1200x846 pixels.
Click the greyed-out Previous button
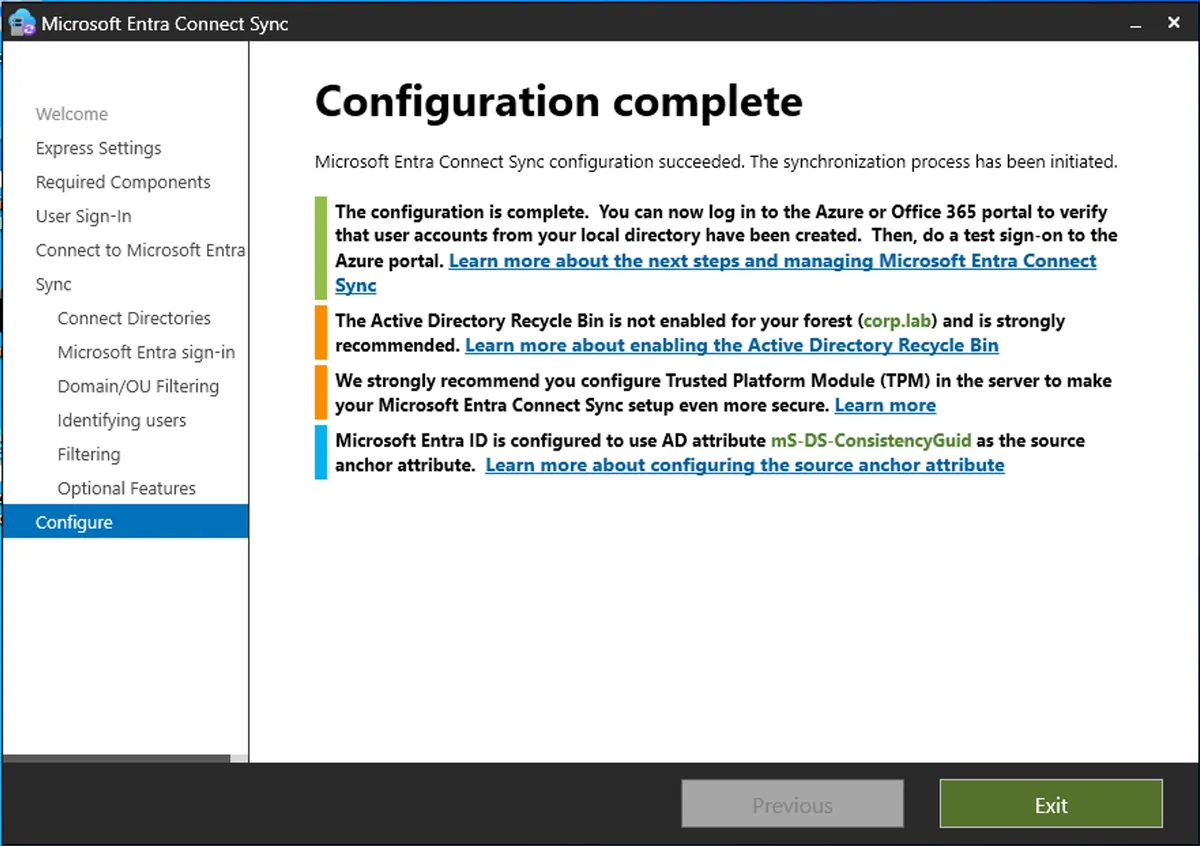pos(792,805)
